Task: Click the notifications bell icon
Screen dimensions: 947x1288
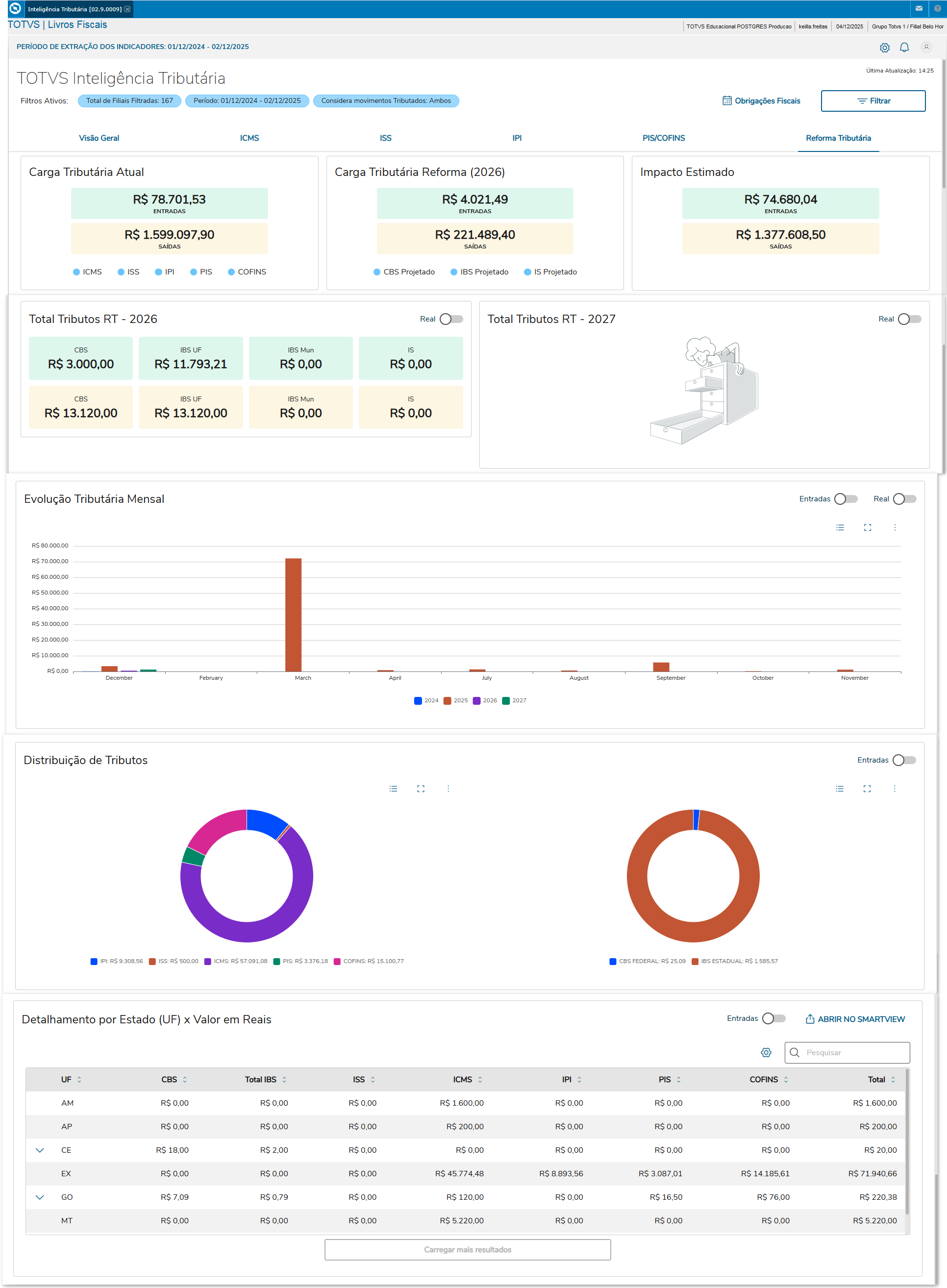Action: point(904,48)
